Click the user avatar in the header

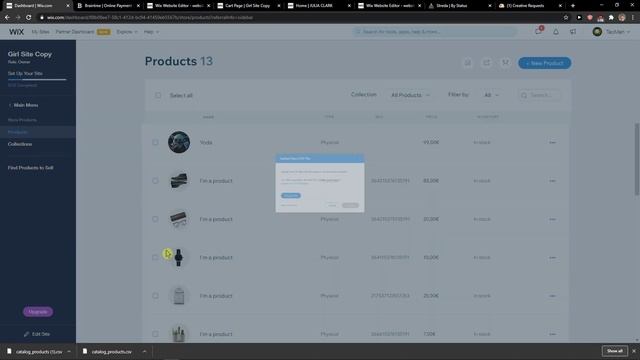coord(597,32)
